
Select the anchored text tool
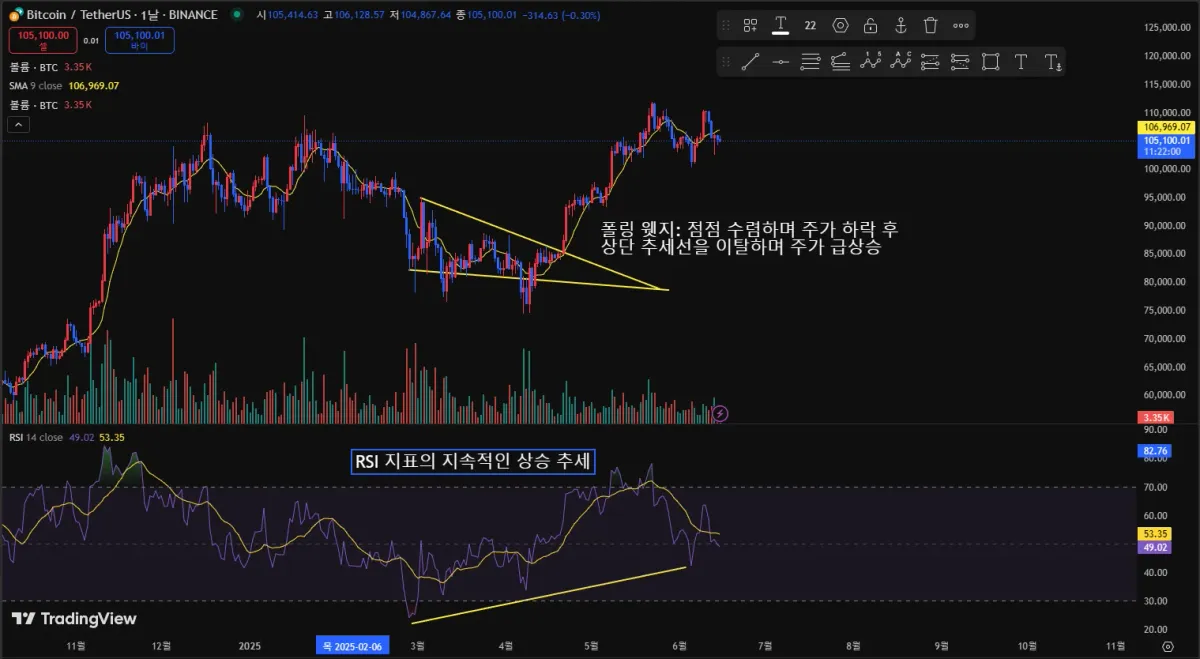(1053, 62)
